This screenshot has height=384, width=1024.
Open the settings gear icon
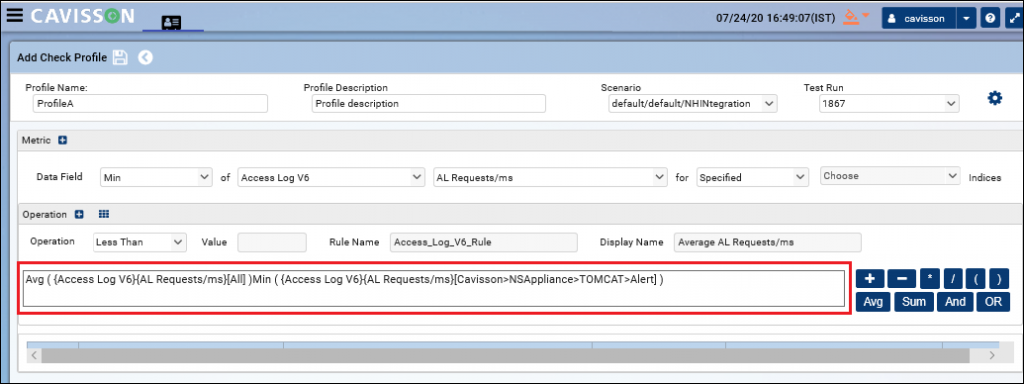995,99
